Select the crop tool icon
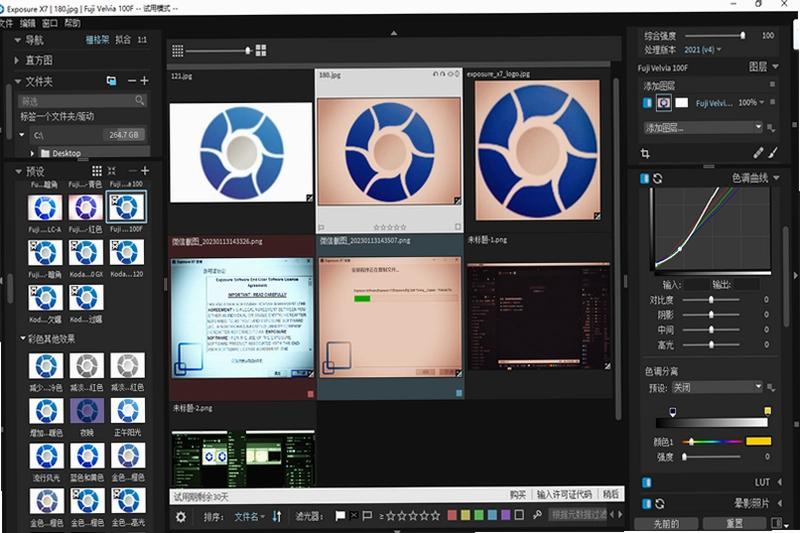This screenshot has height=533, width=800. coord(645,153)
